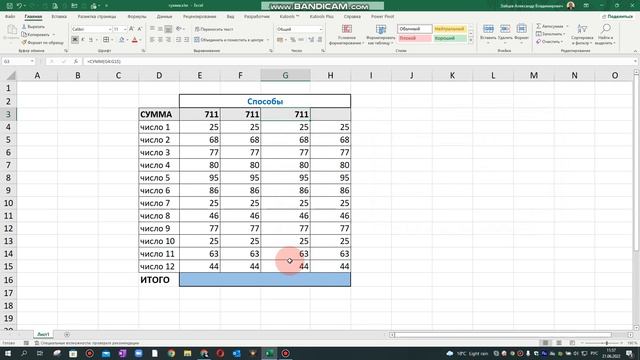Viewport: 640px width, 360px height.
Task: Enable Переносить текст wrap text
Action: click(x=214, y=29)
